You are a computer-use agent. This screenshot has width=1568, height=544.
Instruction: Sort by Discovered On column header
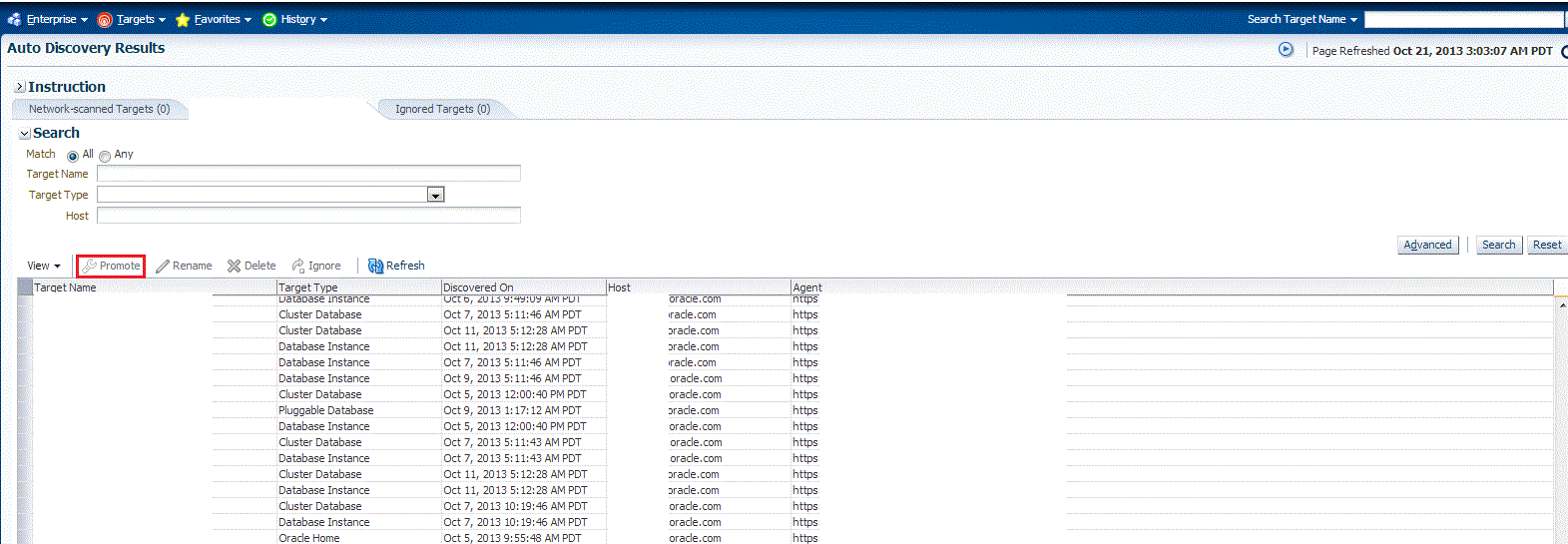[524, 287]
